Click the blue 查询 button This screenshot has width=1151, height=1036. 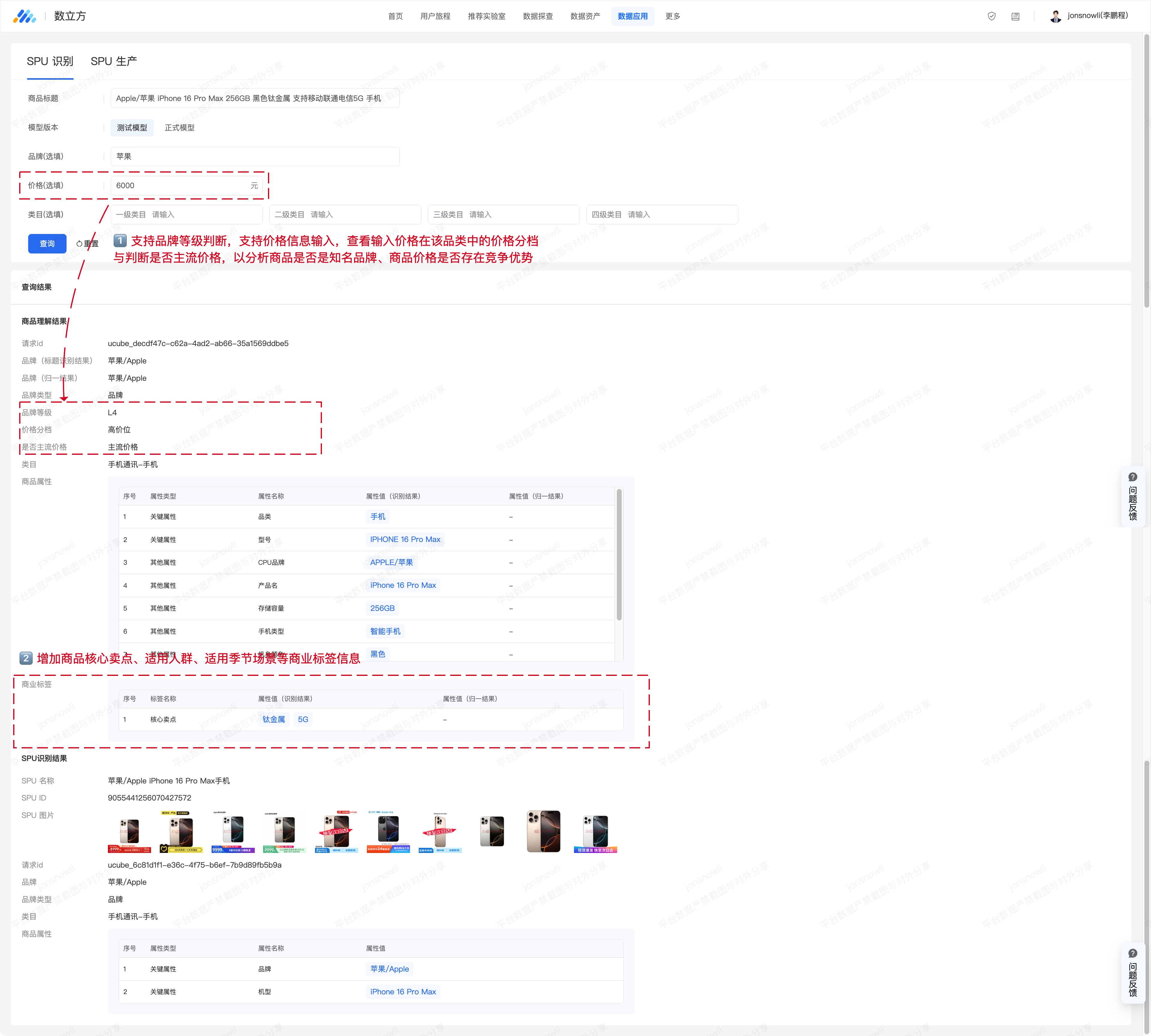pos(47,244)
